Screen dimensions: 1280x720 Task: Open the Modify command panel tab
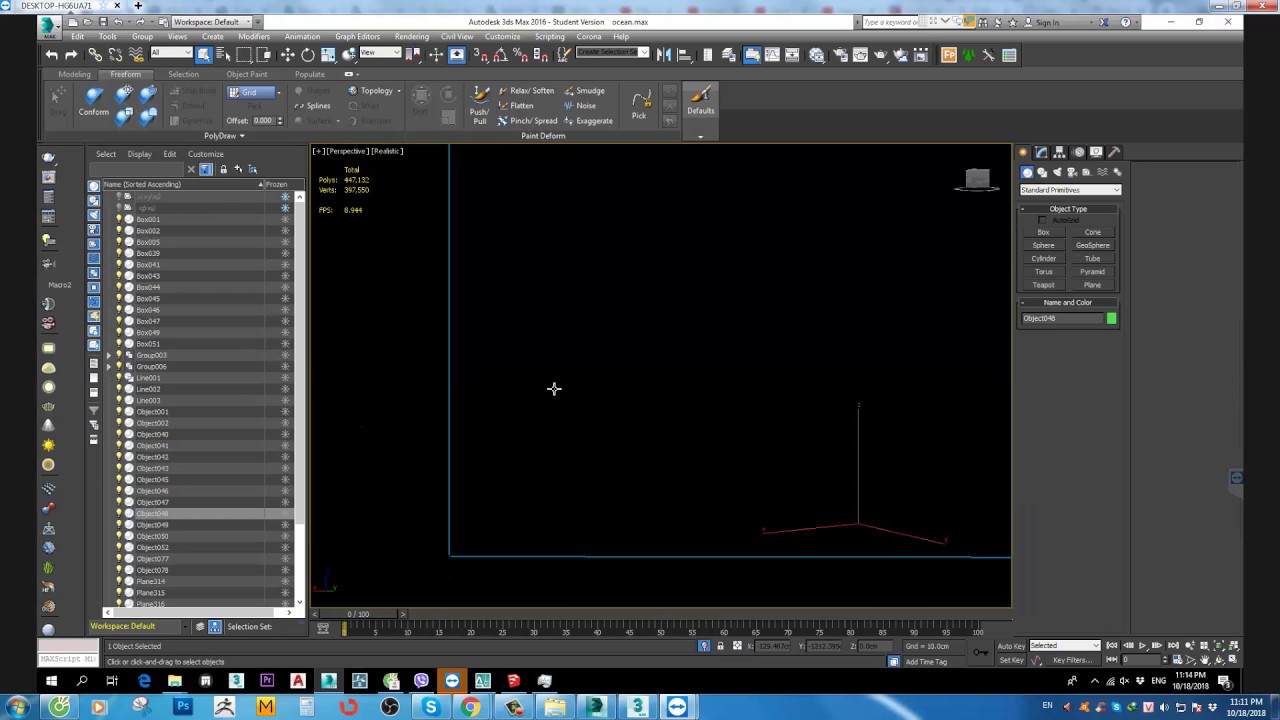click(x=1041, y=152)
